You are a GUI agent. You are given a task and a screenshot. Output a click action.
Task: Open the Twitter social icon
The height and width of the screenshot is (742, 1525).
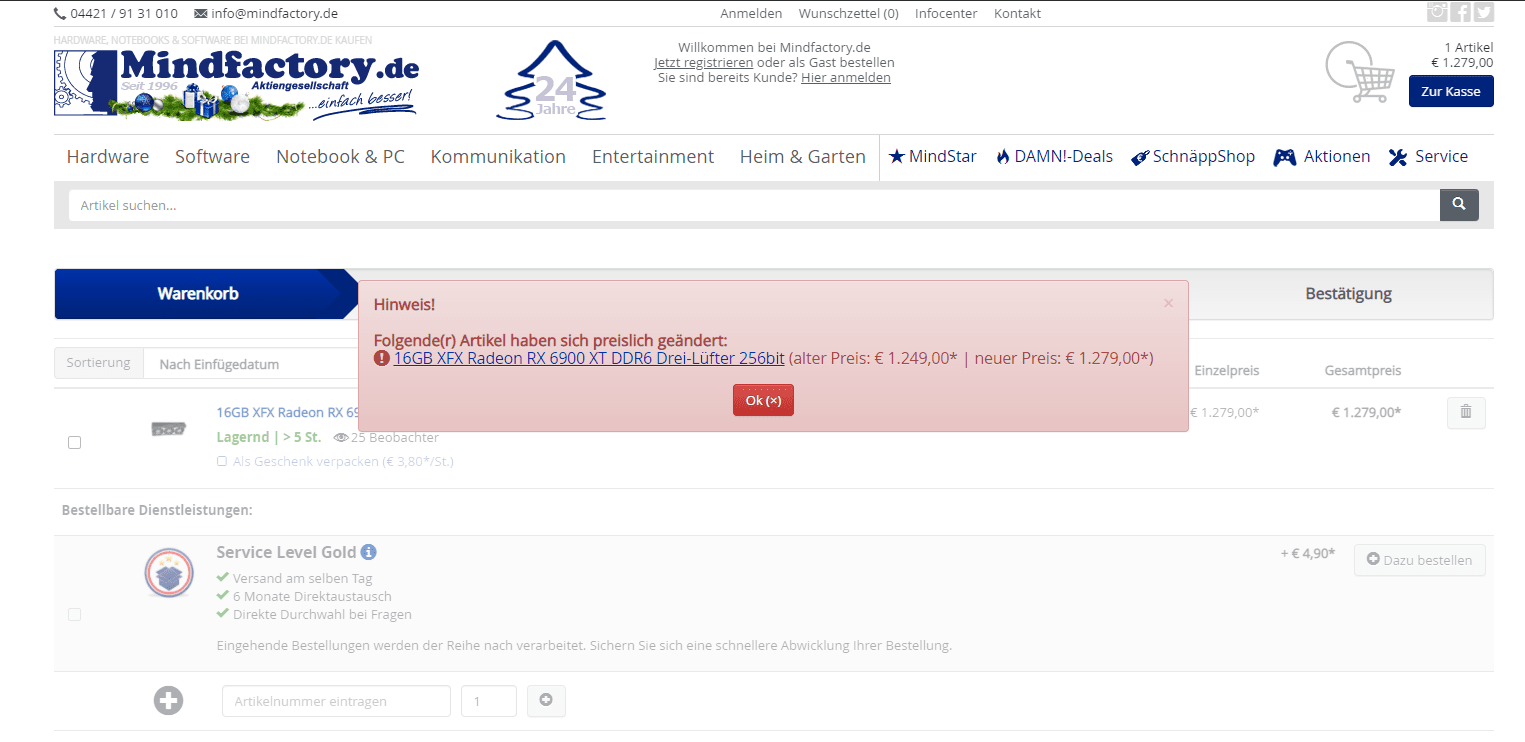pos(1484,12)
